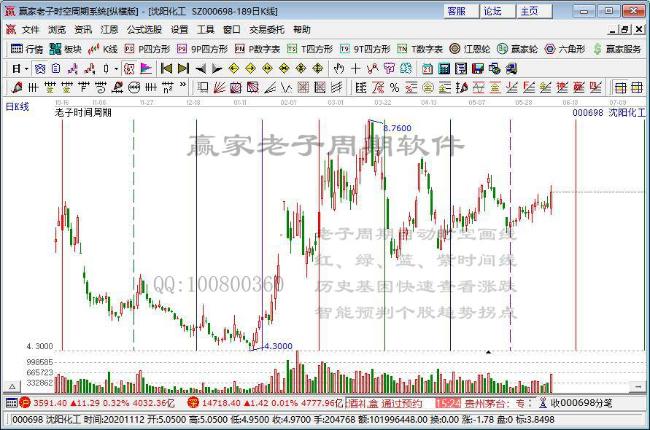This screenshot has height=430, width=650.
Task: Open the 工具 menu
Action: coord(206,29)
